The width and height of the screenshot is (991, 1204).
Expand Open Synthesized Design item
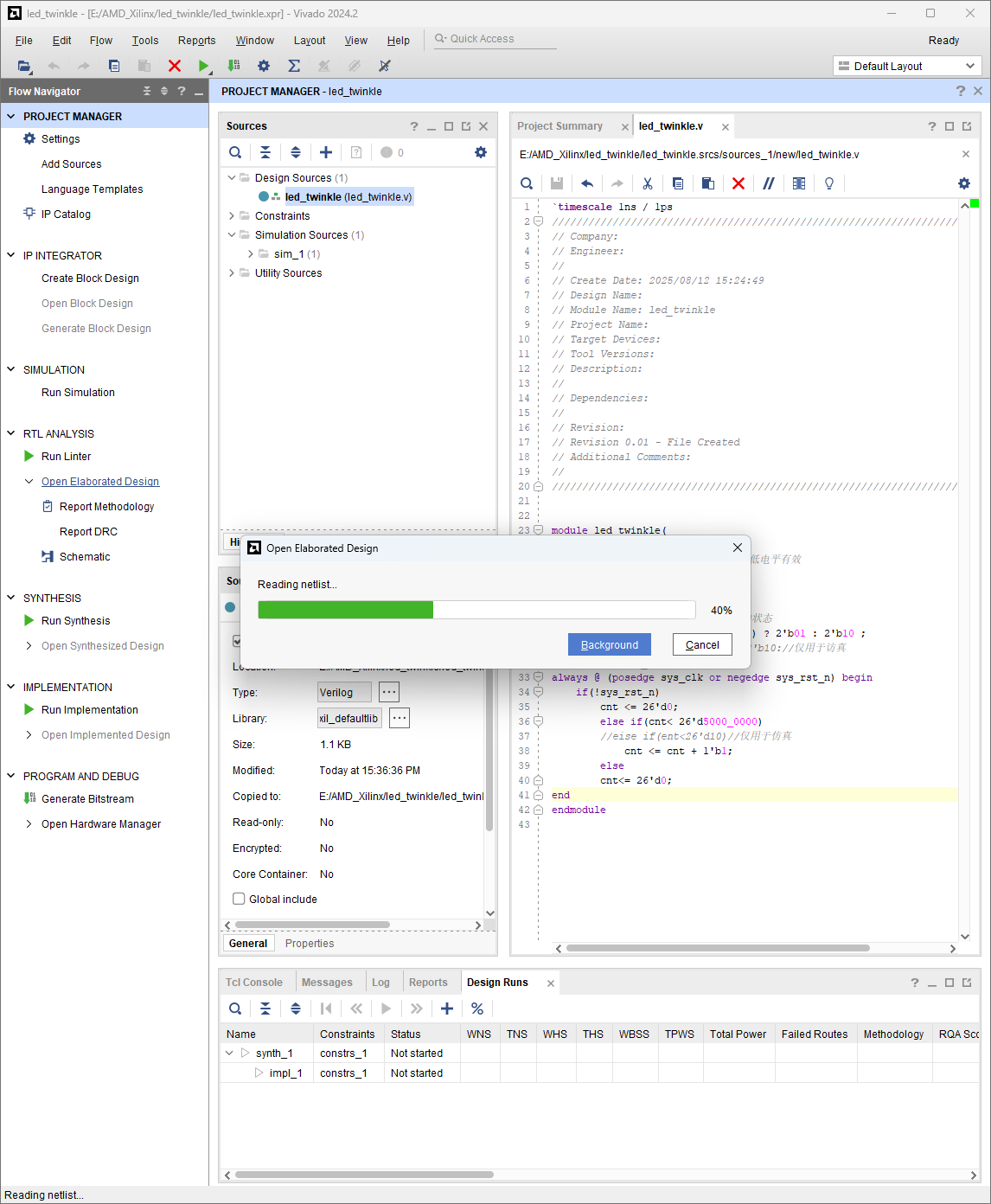click(29, 646)
